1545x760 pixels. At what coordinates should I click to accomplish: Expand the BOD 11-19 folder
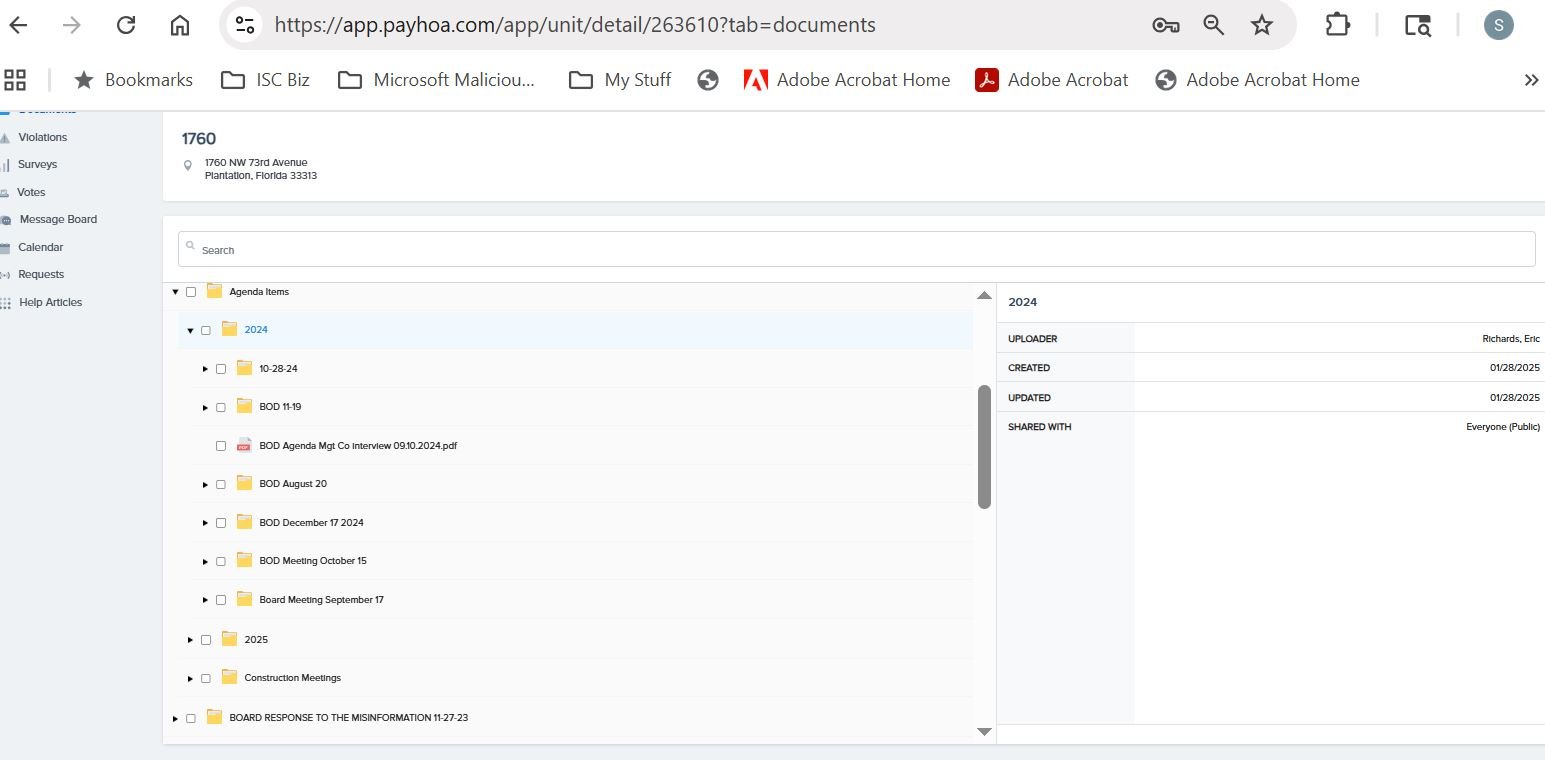point(205,408)
